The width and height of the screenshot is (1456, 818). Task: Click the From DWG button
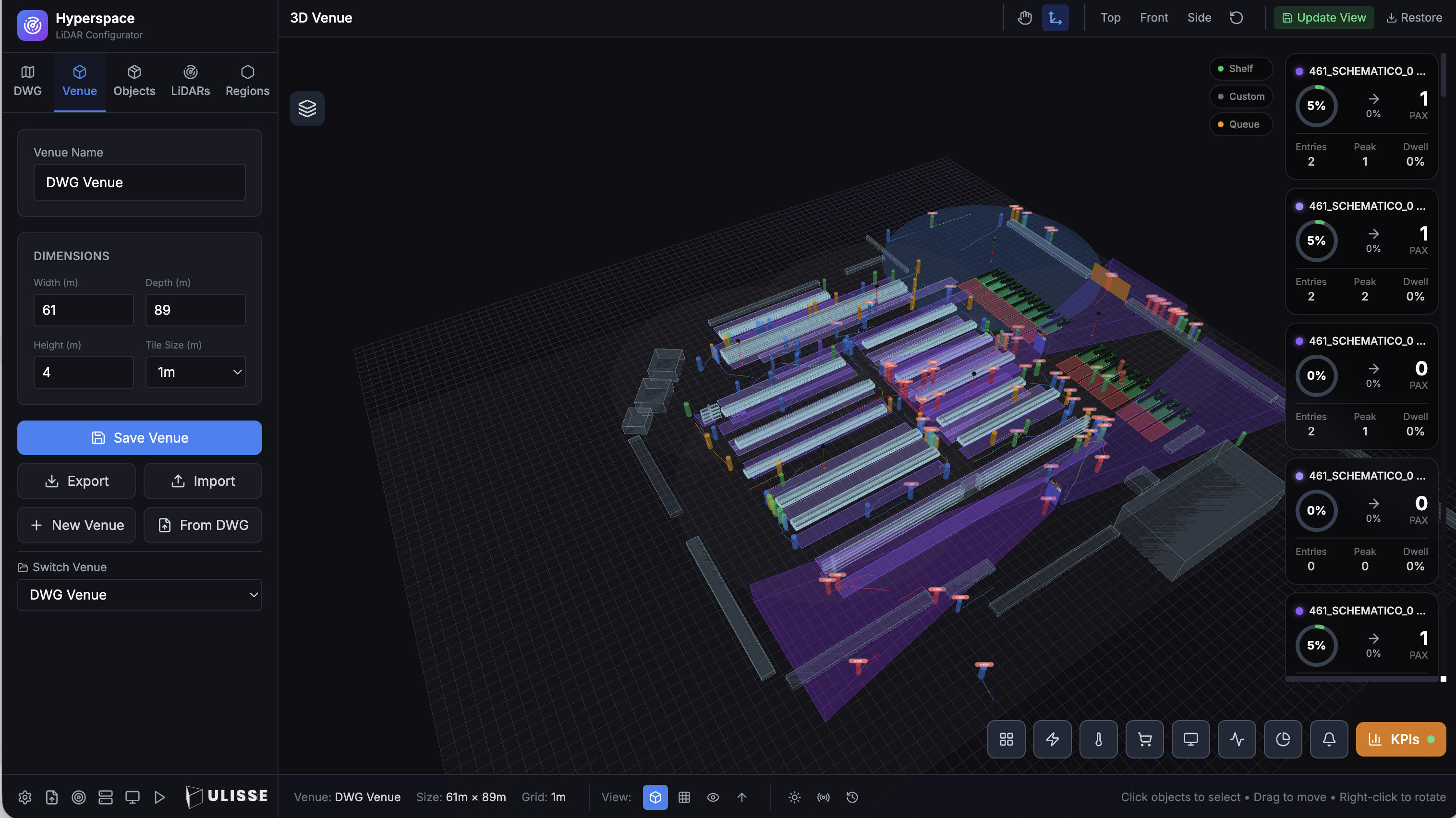click(x=203, y=525)
